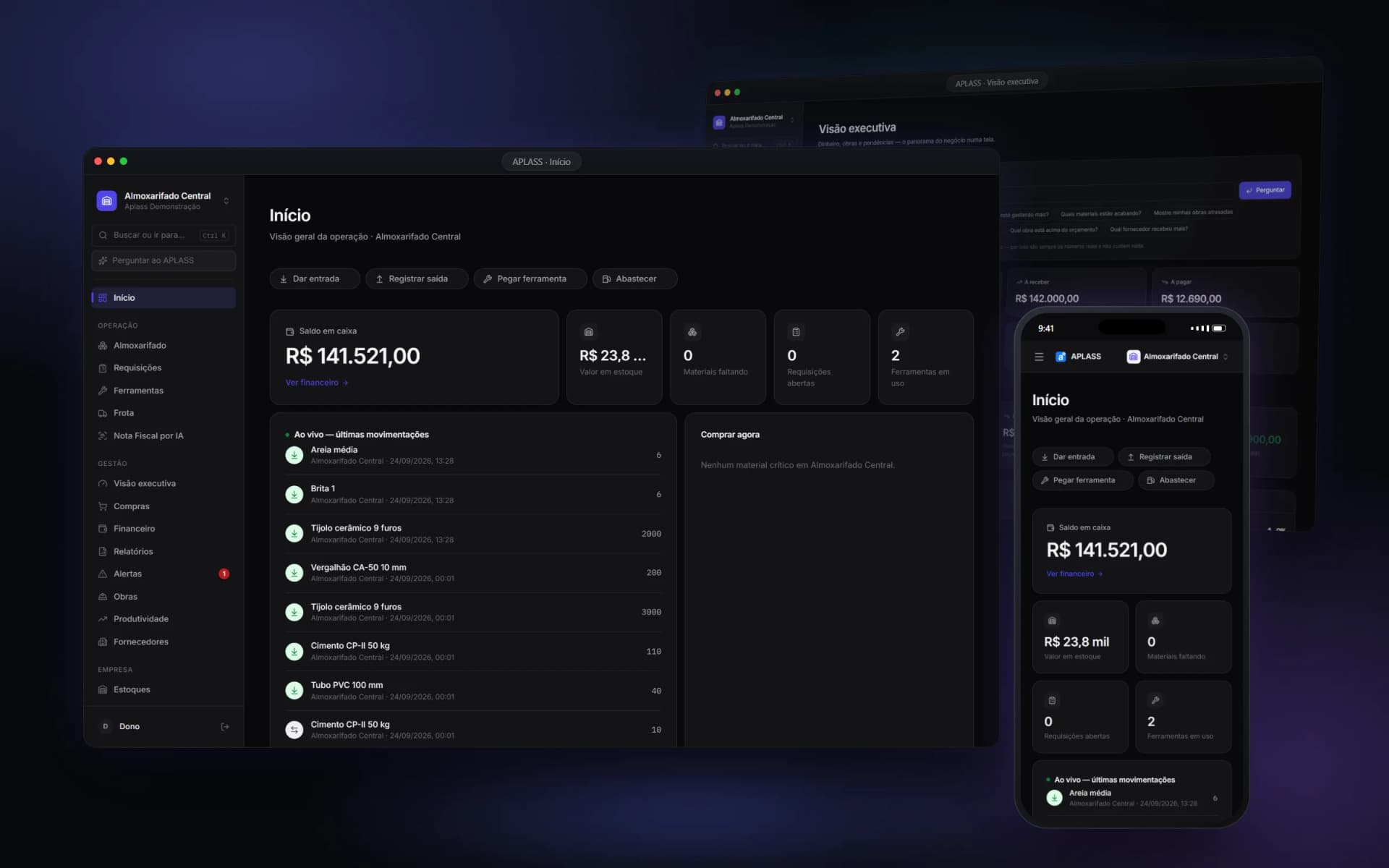1389x868 pixels.
Task: Click the logout icon beside Dono
Action: (225, 727)
